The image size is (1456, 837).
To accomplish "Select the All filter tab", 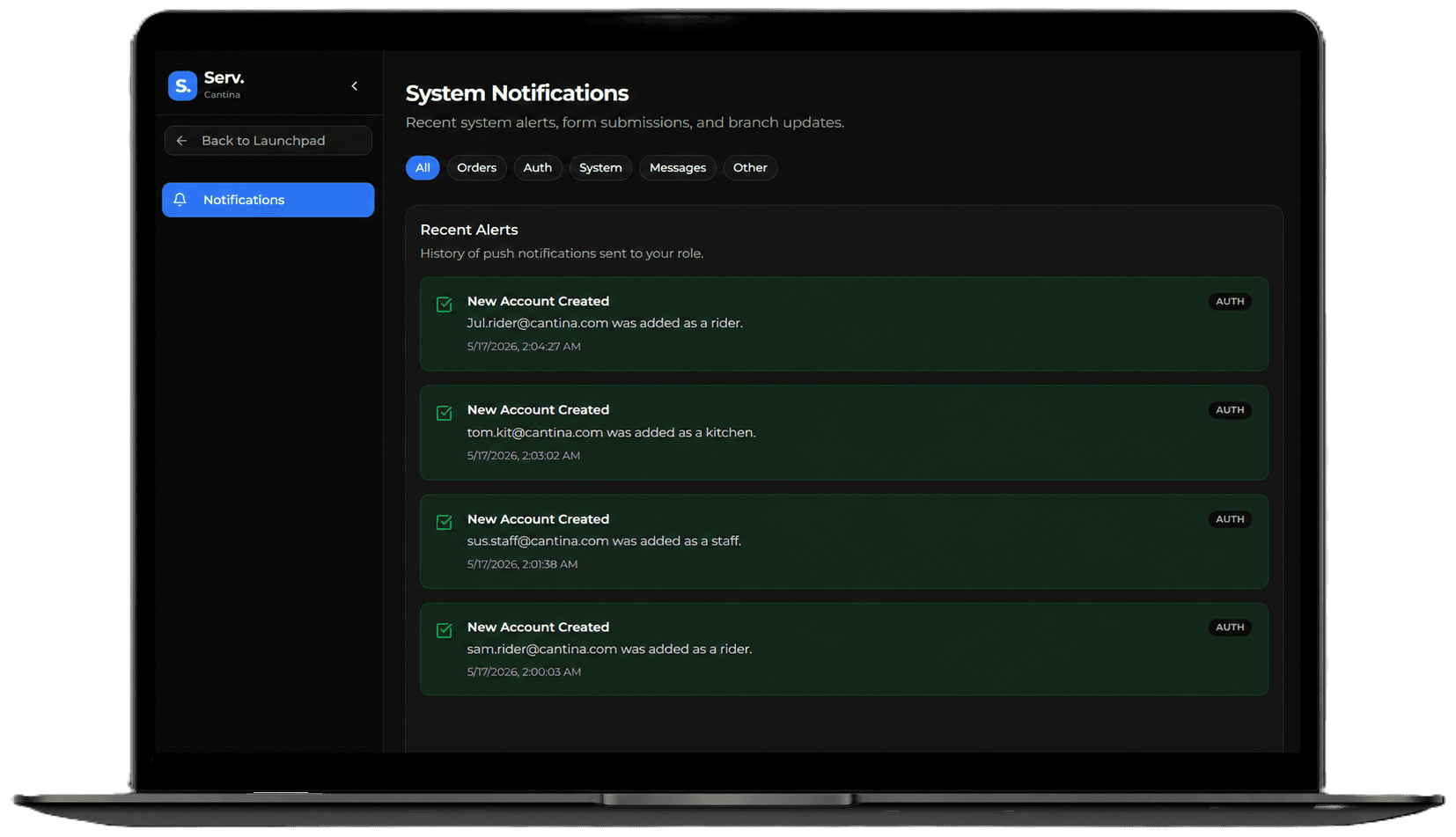I will click(423, 167).
